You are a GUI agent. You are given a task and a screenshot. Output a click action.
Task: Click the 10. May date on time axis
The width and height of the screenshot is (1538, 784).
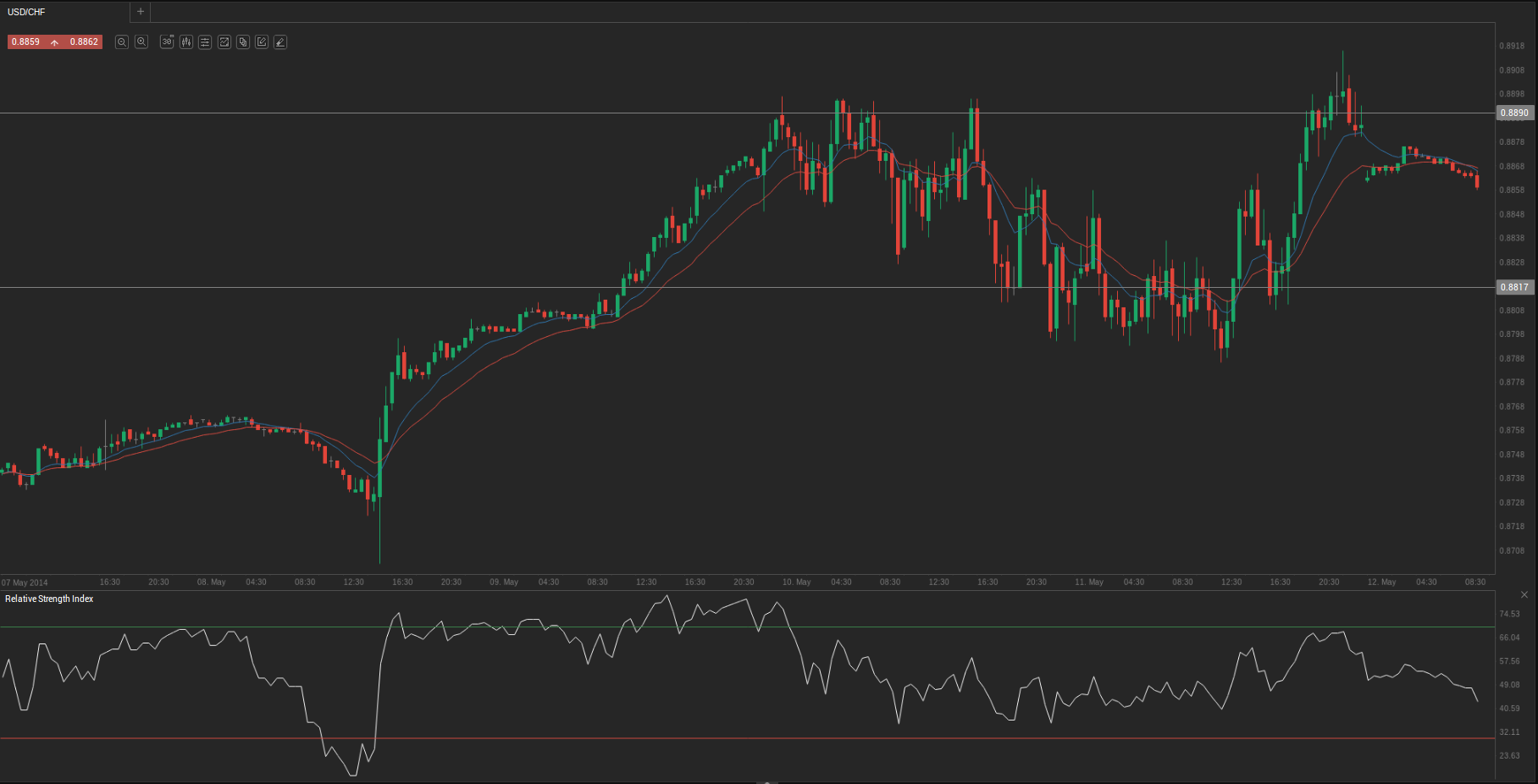point(796,582)
